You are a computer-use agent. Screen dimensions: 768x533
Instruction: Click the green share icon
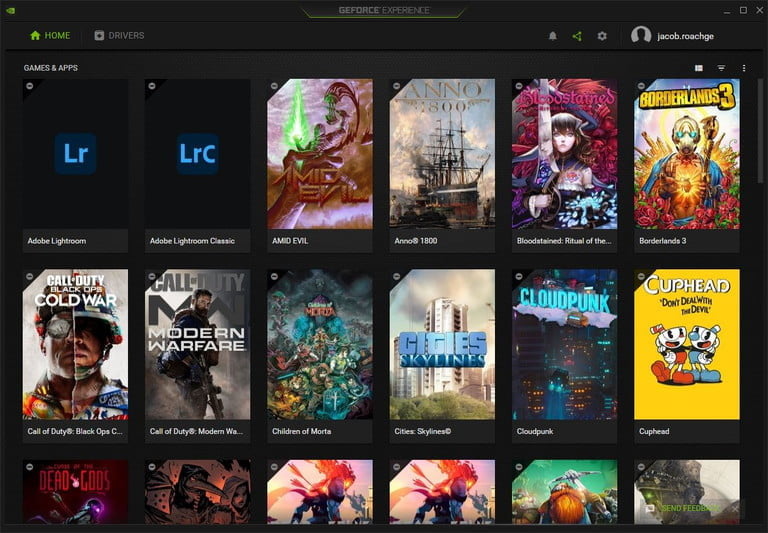(x=577, y=36)
